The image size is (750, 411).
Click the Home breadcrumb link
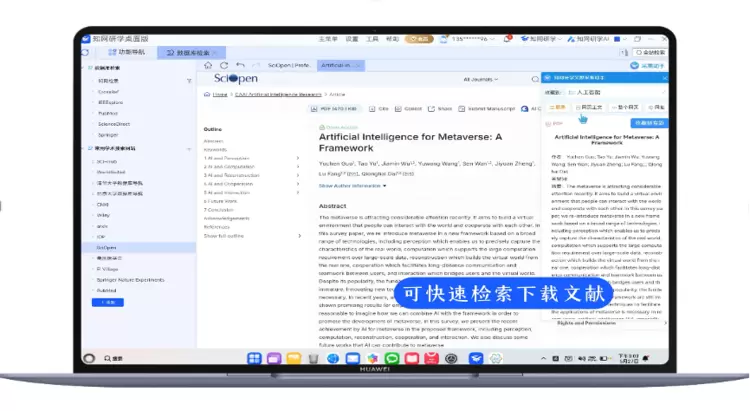click(x=219, y=94)
